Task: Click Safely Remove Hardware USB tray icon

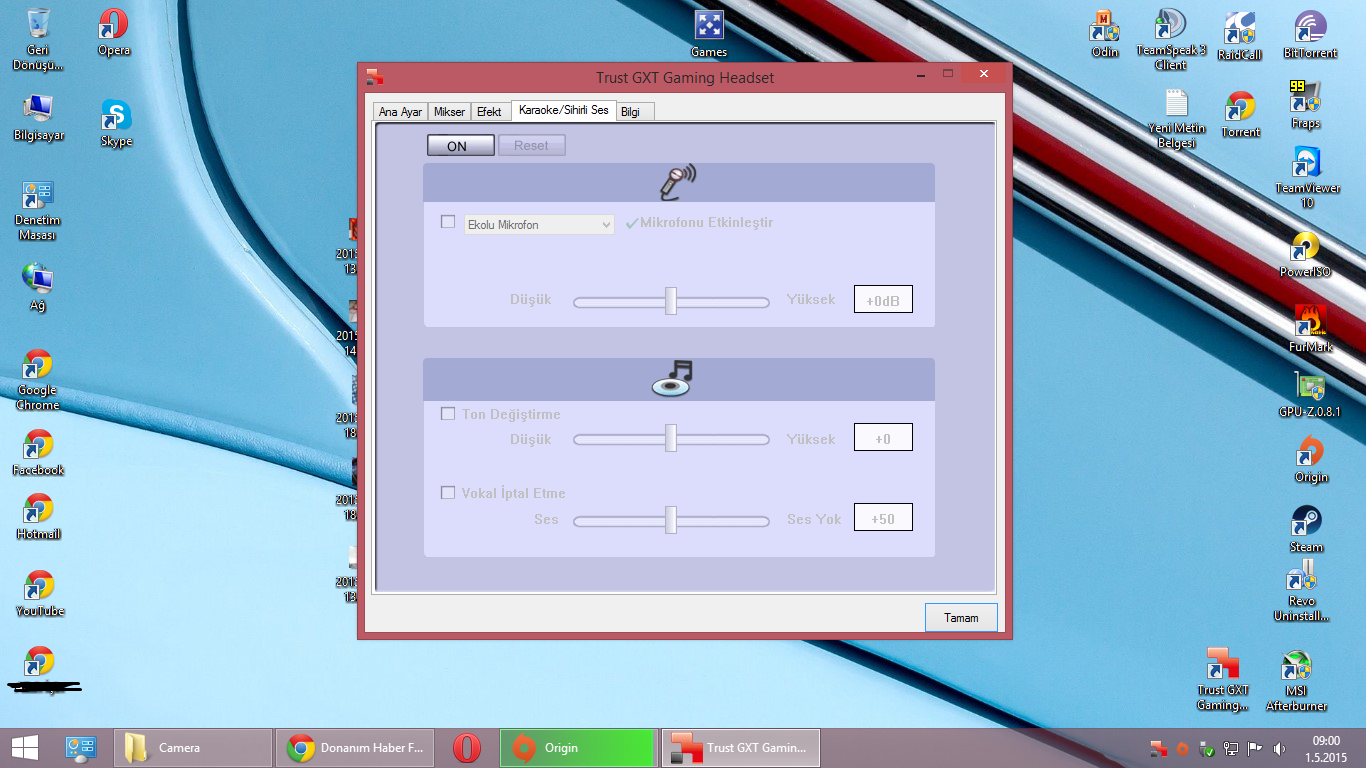Action: (x=1207, y=748)
